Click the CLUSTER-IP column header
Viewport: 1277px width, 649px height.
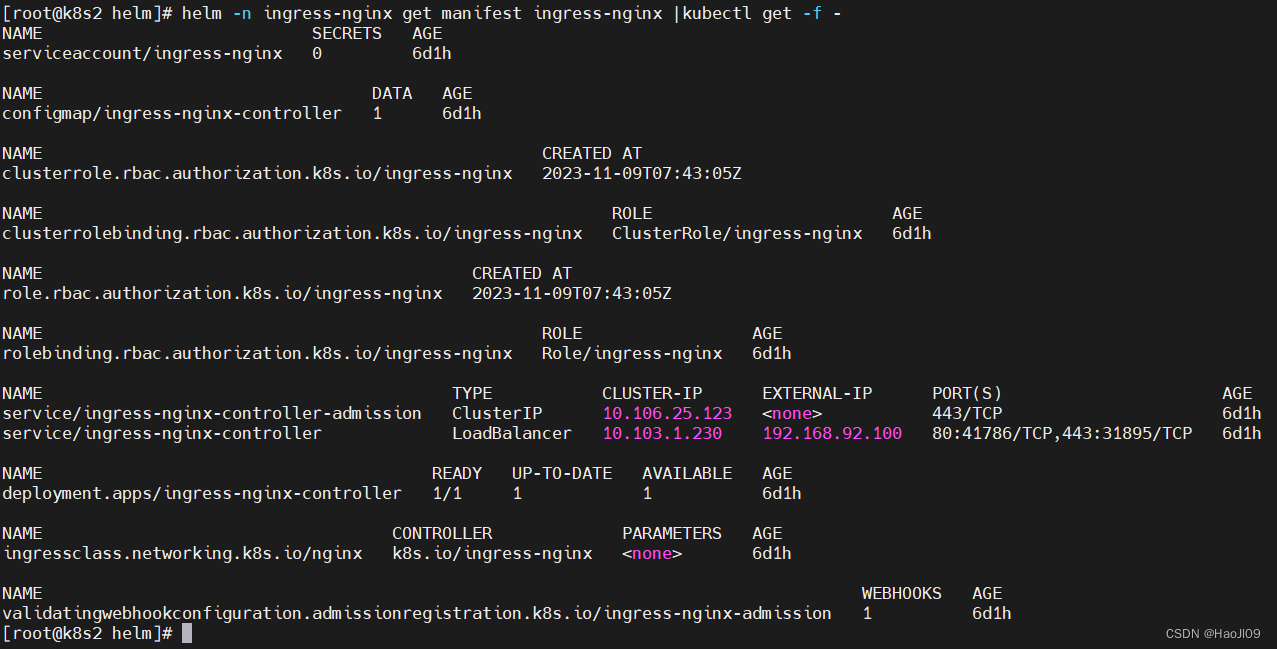click(652, 393)
